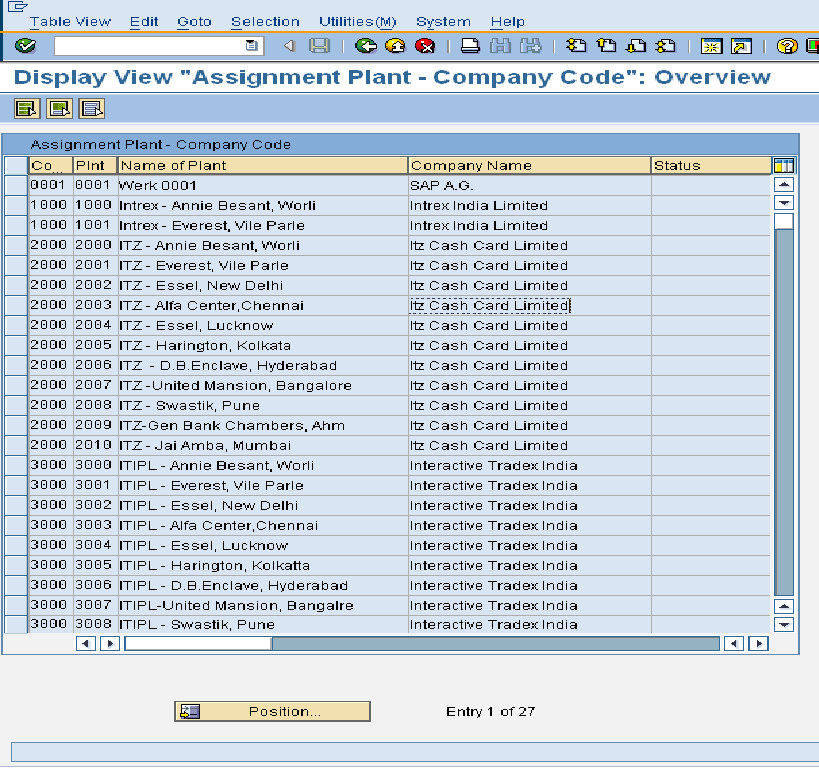Open Find using the binoculars icon

[x=499, y=46]
